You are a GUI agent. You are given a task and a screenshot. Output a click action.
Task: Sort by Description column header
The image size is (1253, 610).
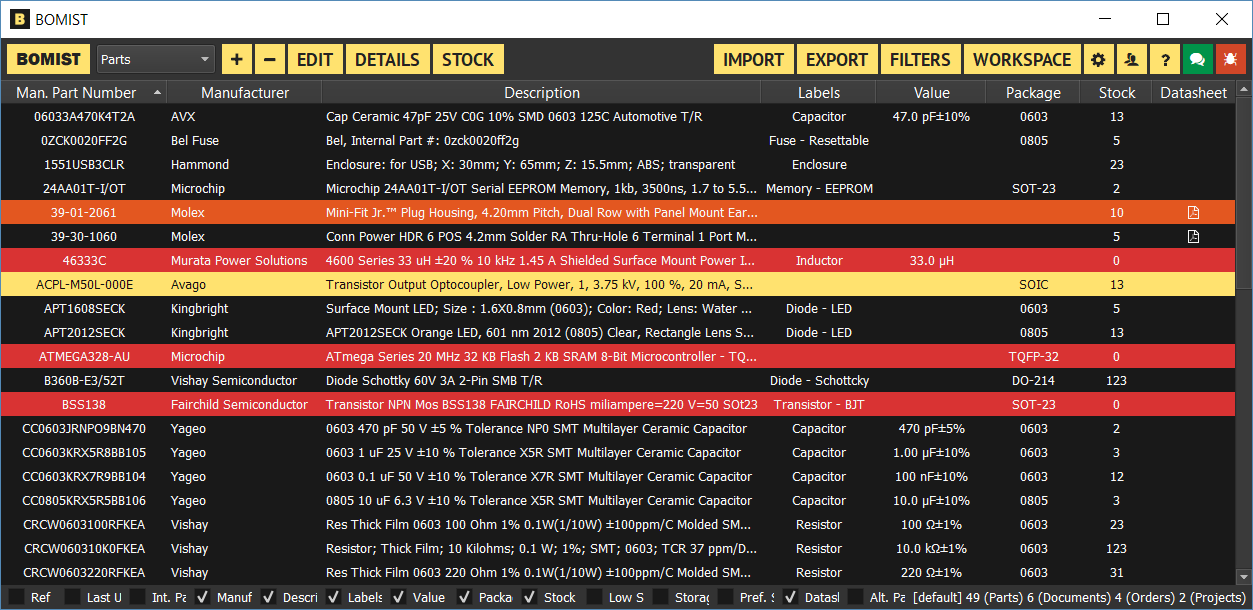(541, 93)
